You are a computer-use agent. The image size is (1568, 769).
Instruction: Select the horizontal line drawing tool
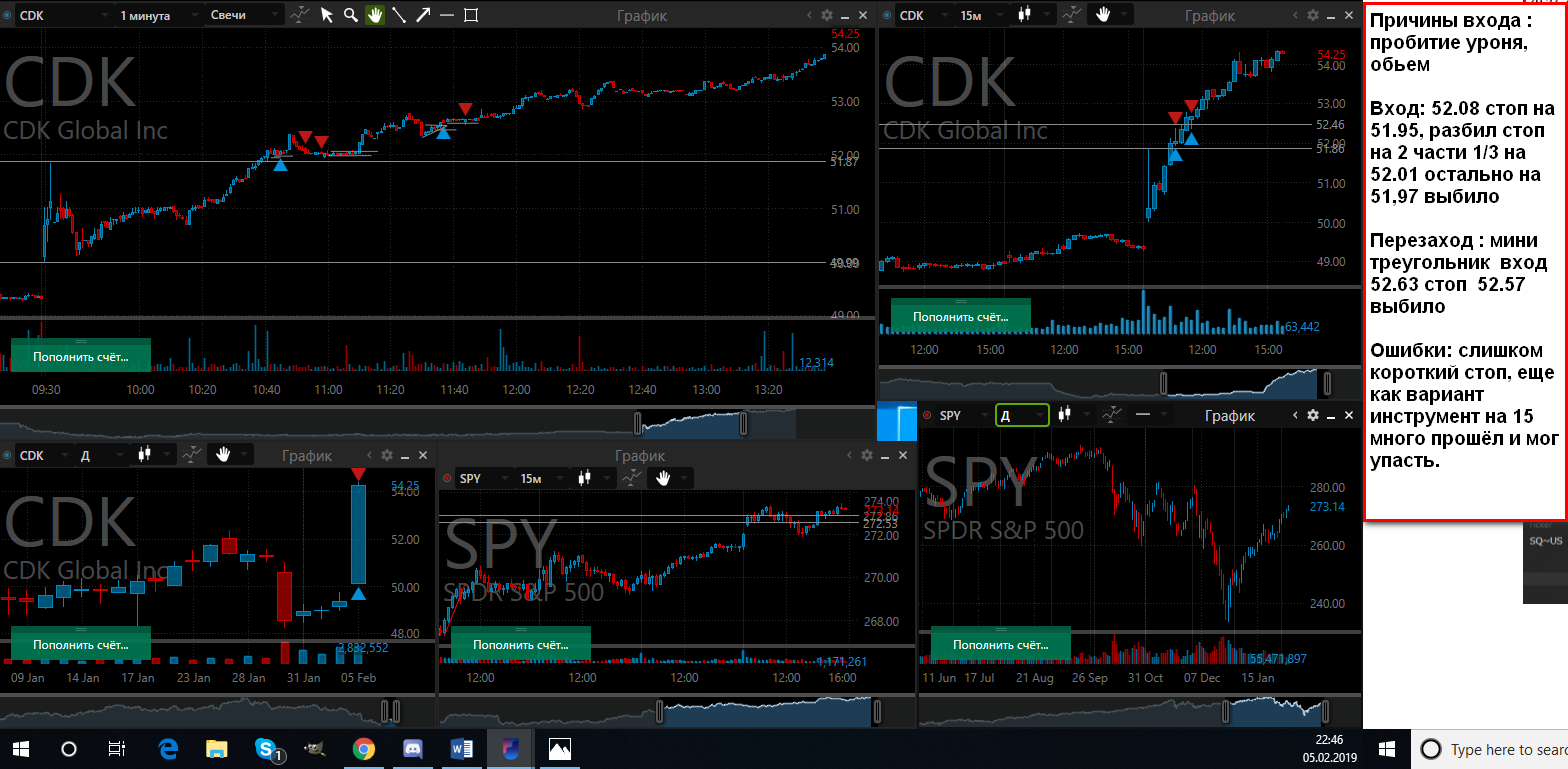tap(447, 15)
